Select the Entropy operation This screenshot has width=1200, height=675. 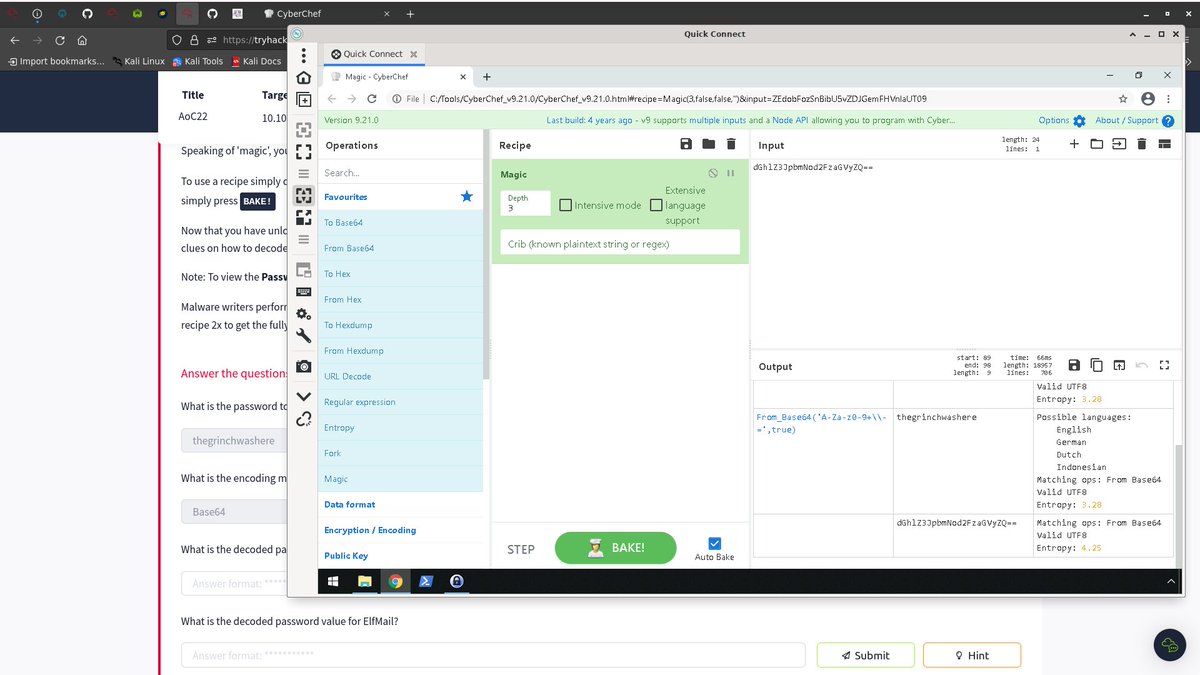point(400,427)
